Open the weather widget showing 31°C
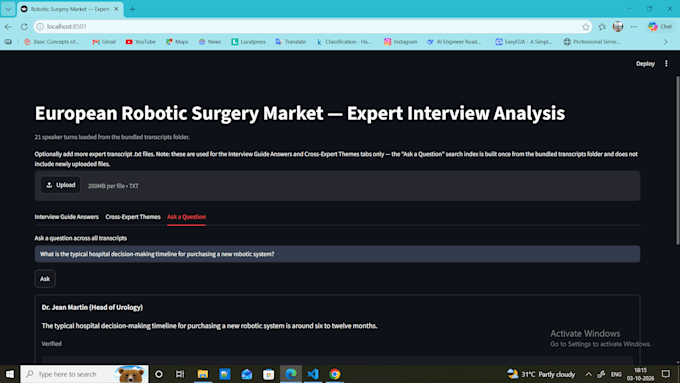Image resolution: width=680 pixels, height=383 pixels. [x=541, y=374]
